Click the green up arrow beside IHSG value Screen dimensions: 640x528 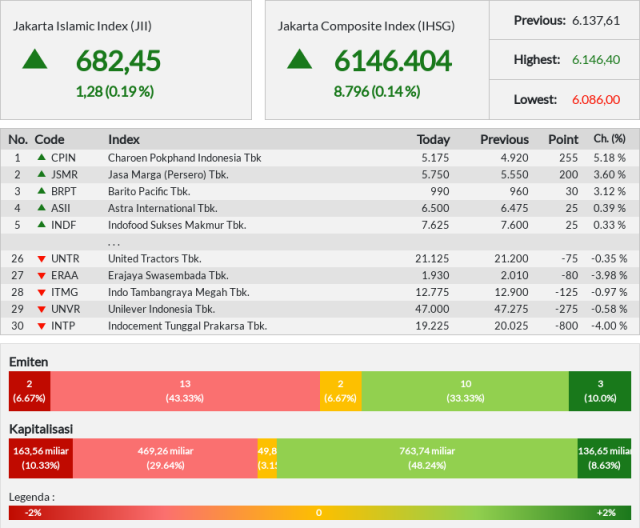tap(299, 59)
